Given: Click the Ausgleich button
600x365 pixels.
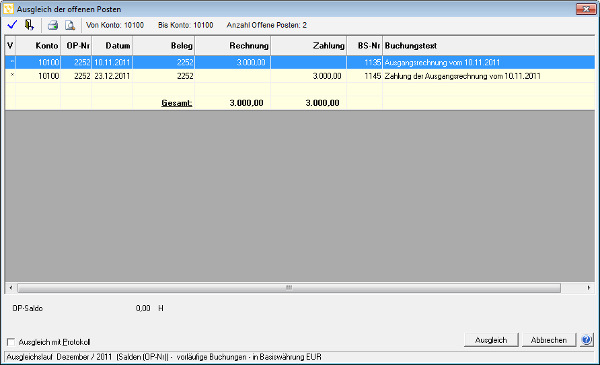Looking at the screenshot, I should (x=491, y=340).
